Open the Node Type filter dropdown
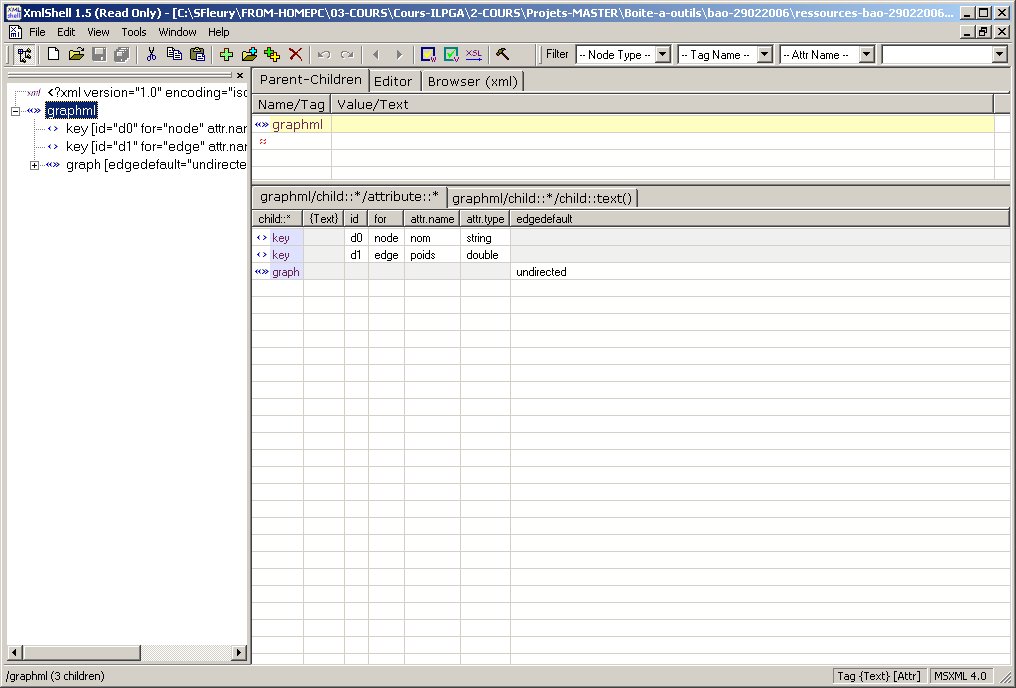The image size is (1016, 688). [661, 55]
